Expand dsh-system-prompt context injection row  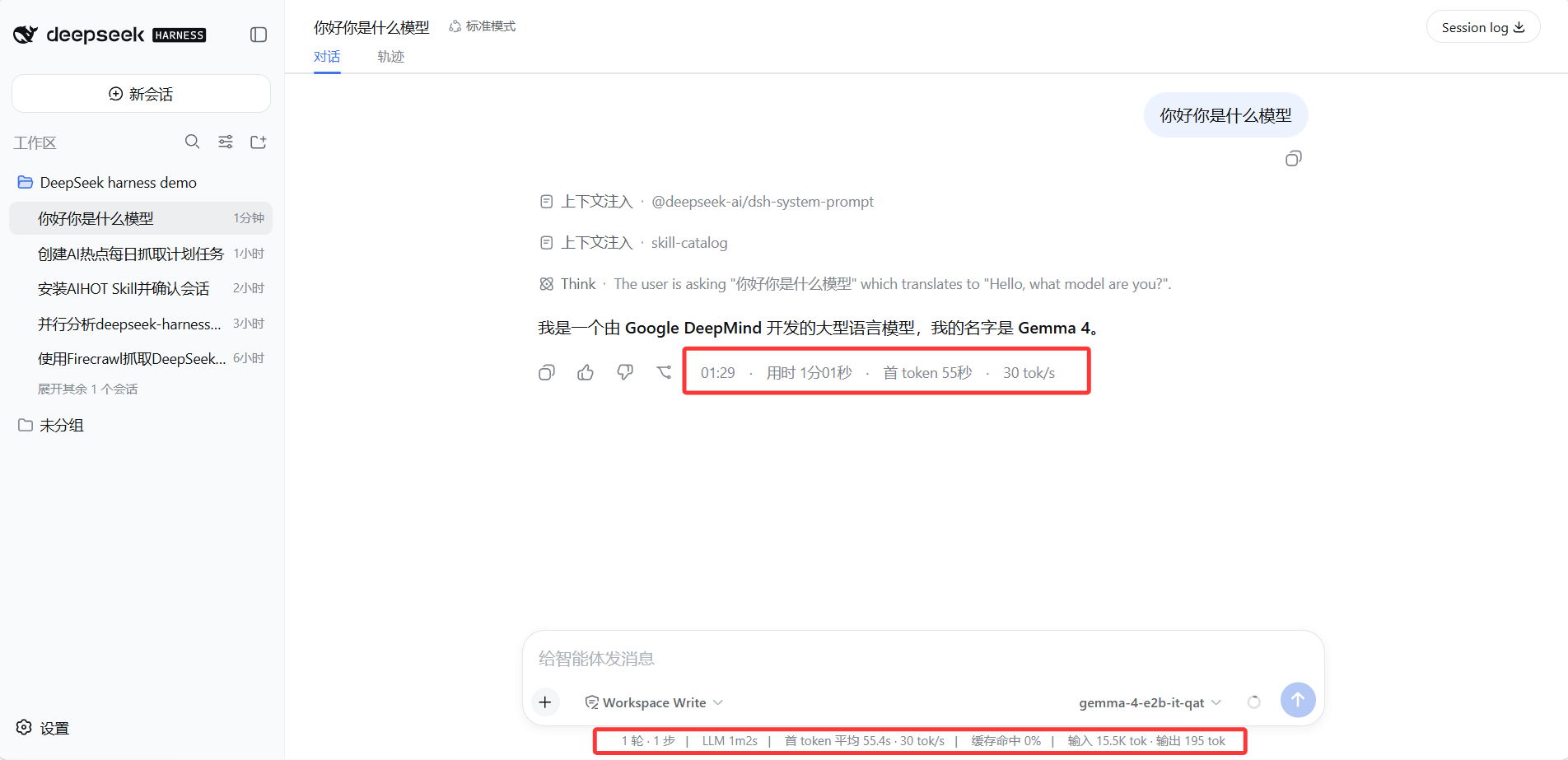tap(707, 202)
